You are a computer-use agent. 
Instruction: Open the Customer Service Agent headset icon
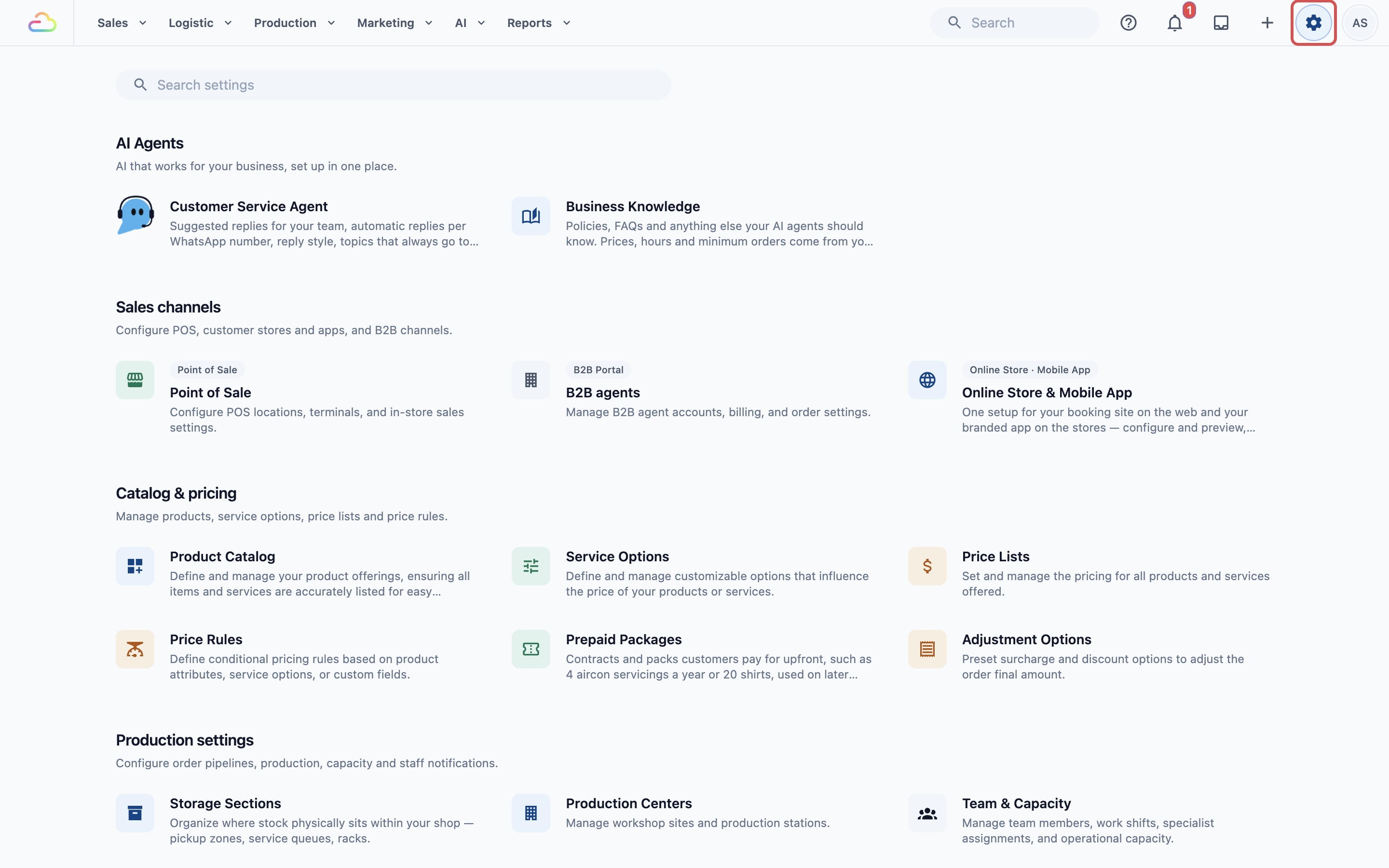coord(136,215)
